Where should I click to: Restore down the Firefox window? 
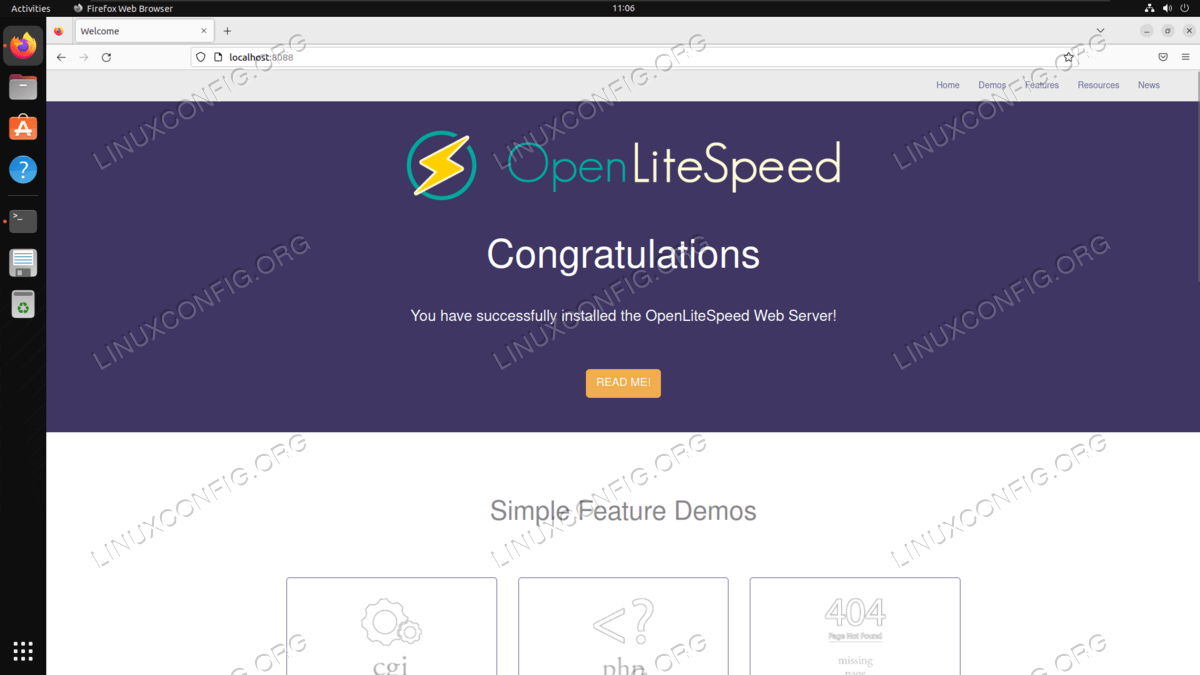[x=1167, y=31]
